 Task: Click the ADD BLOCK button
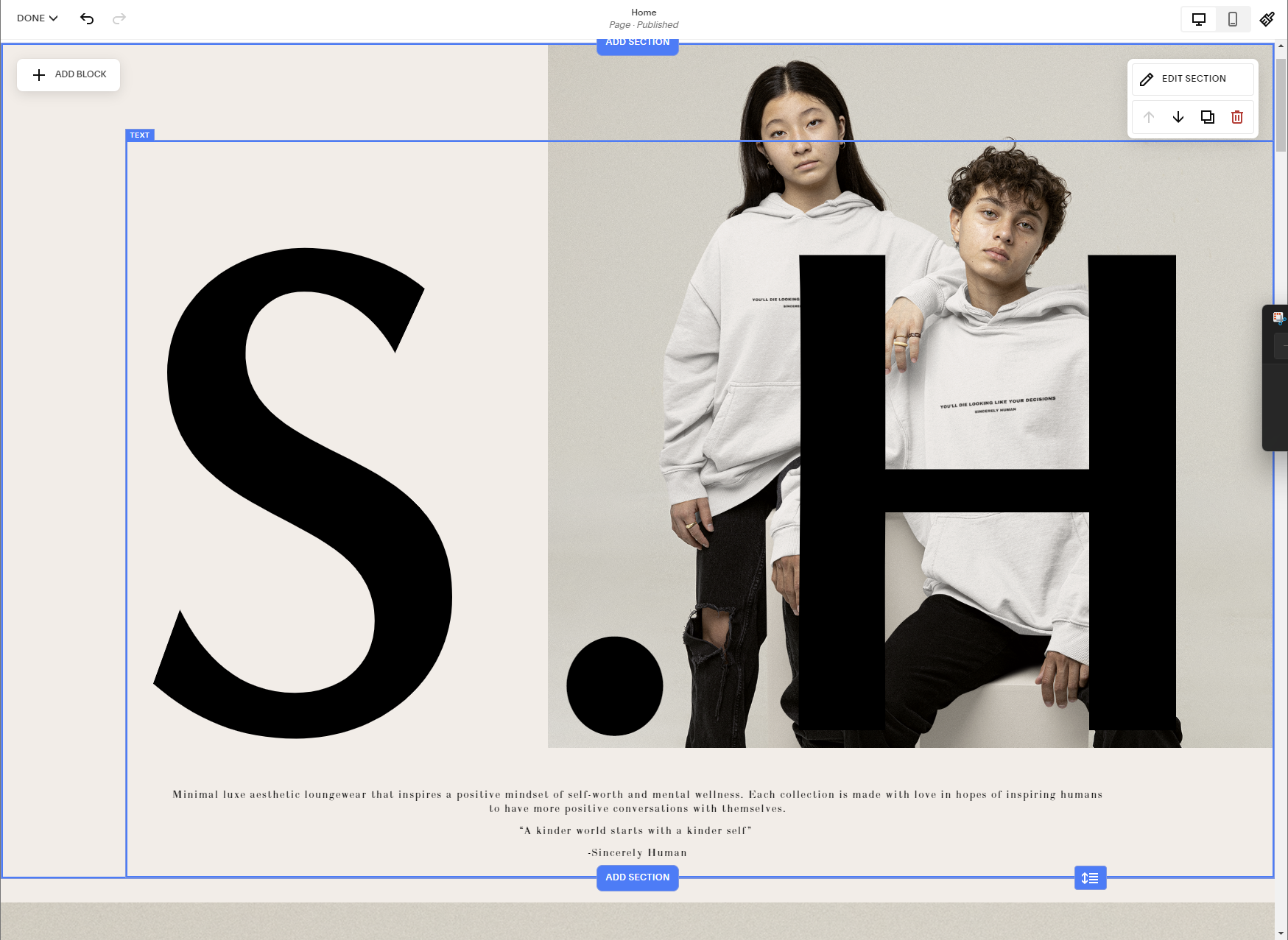pos(68,74)
